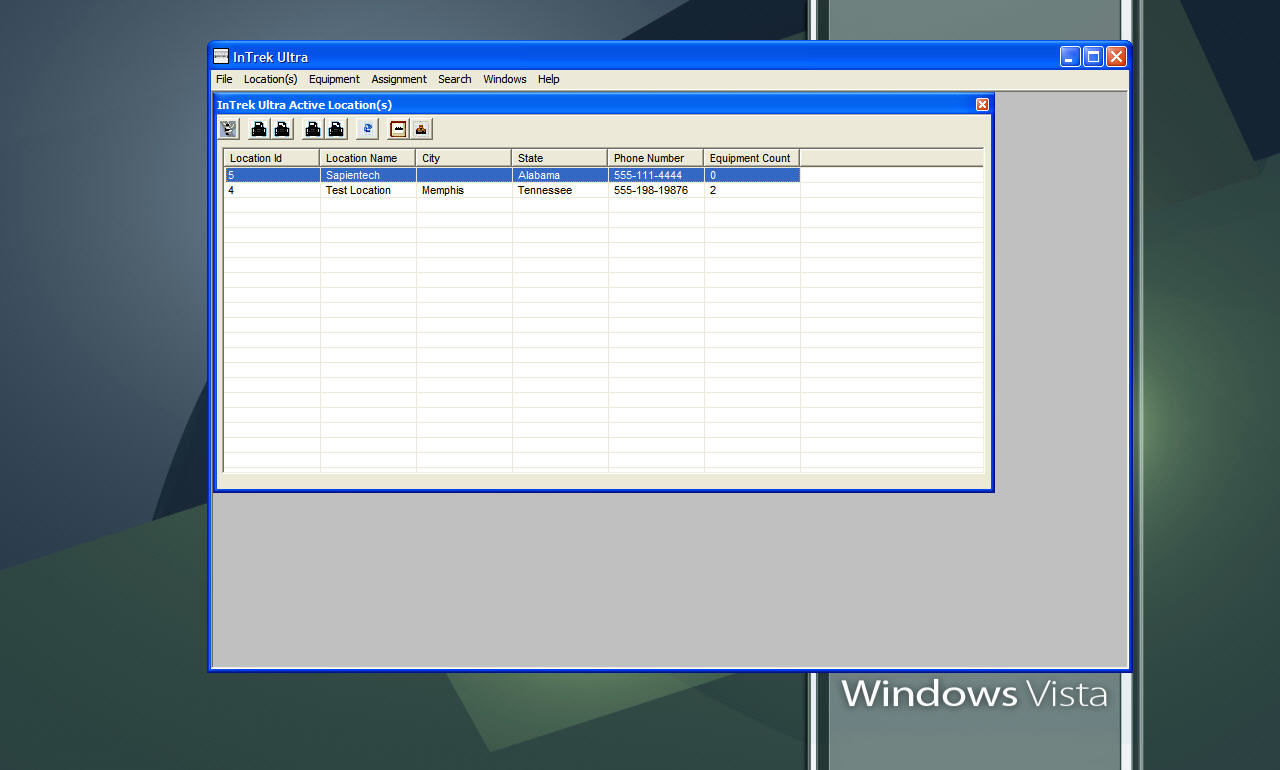The width and height of the screenshot is (1280, 770).
Task: Click Location Id 5 cell
Action: [x=272, y=175]
